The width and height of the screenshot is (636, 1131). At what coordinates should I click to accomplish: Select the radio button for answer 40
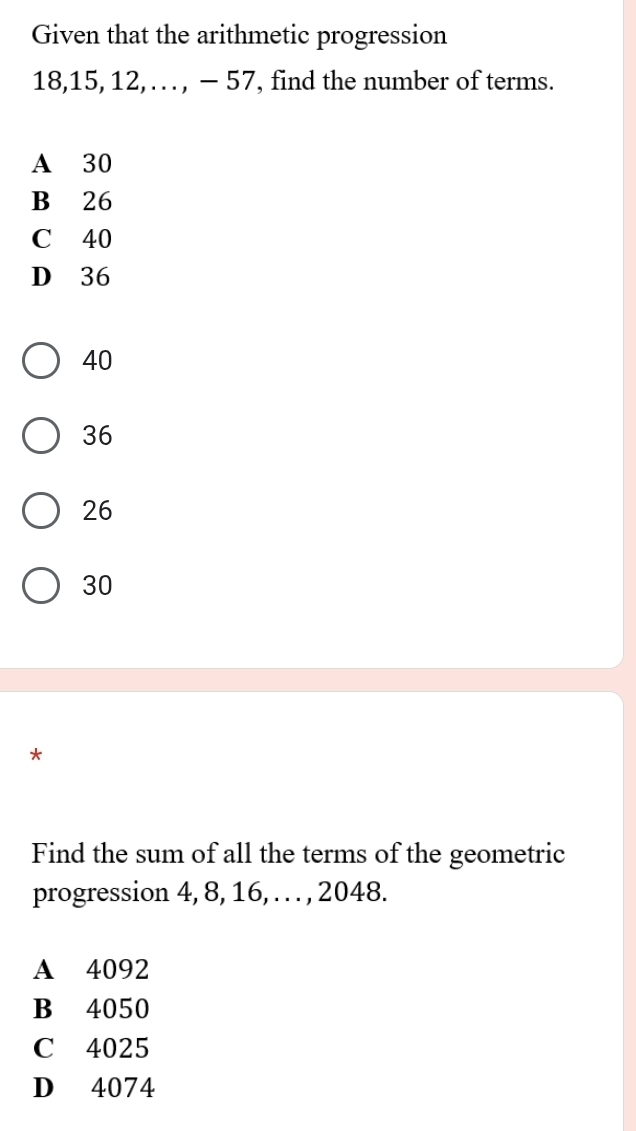click(x=40, y=361)
